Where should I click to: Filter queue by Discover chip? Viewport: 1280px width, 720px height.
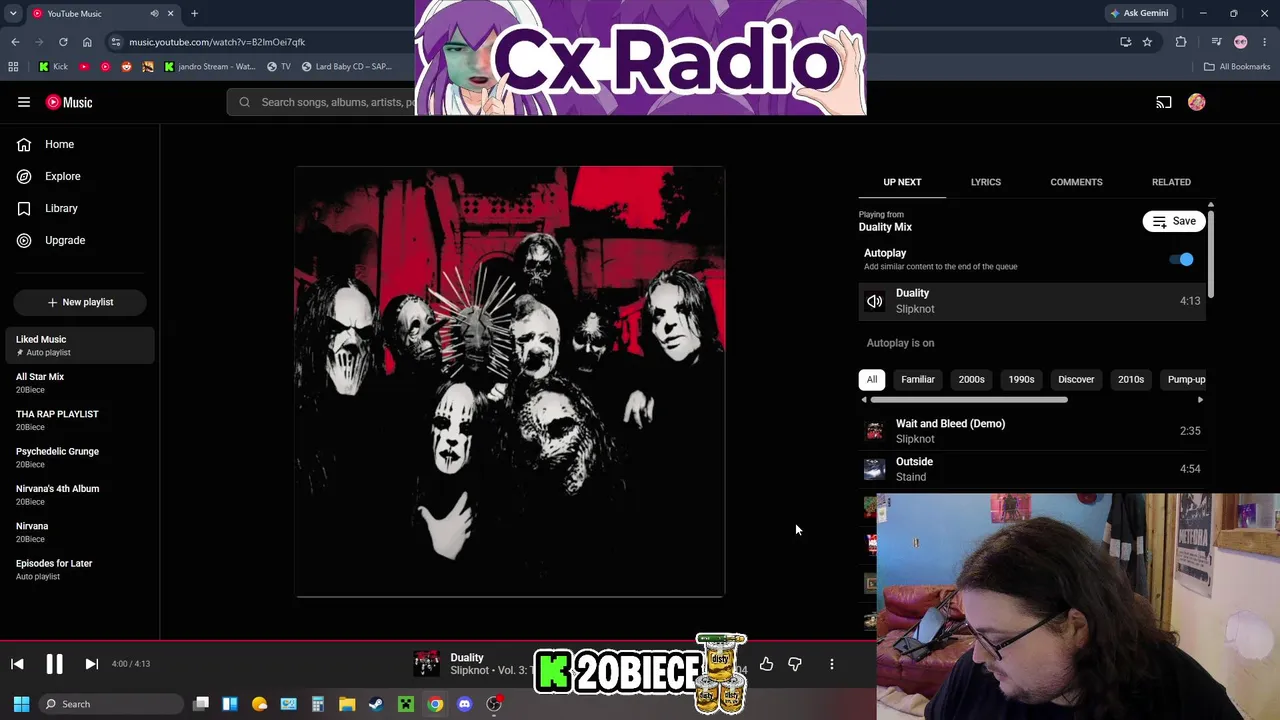(1076, 380)
